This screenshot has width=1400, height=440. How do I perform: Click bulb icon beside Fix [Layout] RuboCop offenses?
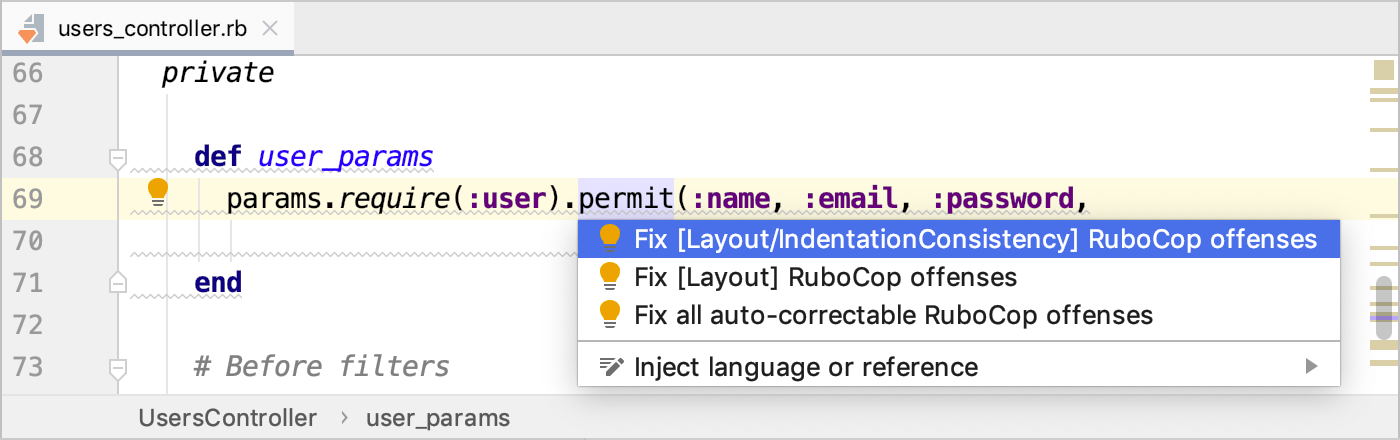[609, 277]
